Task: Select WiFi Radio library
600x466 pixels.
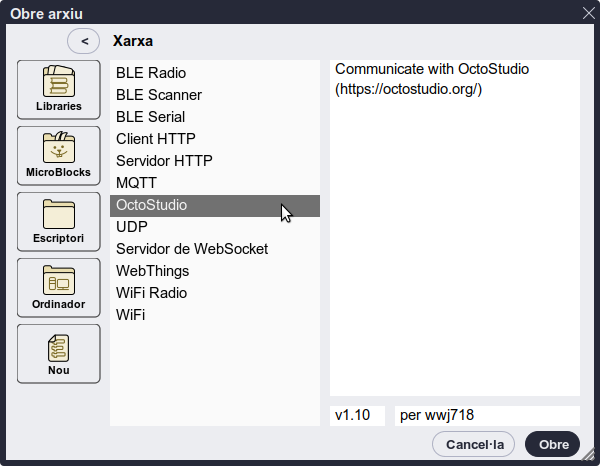Action: (x=215, y=293)
